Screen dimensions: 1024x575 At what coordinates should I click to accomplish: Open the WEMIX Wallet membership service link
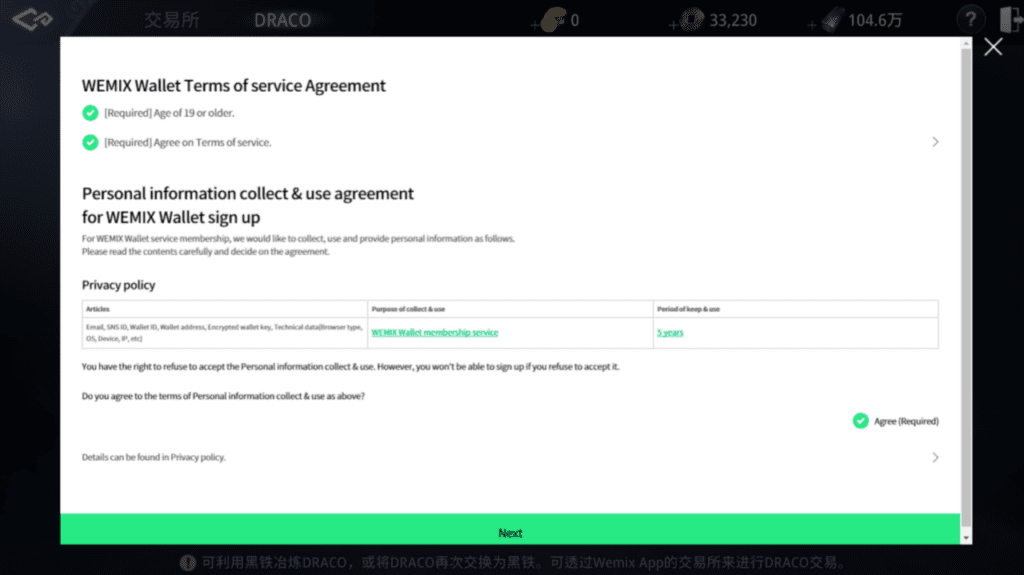tap(434, 332)
